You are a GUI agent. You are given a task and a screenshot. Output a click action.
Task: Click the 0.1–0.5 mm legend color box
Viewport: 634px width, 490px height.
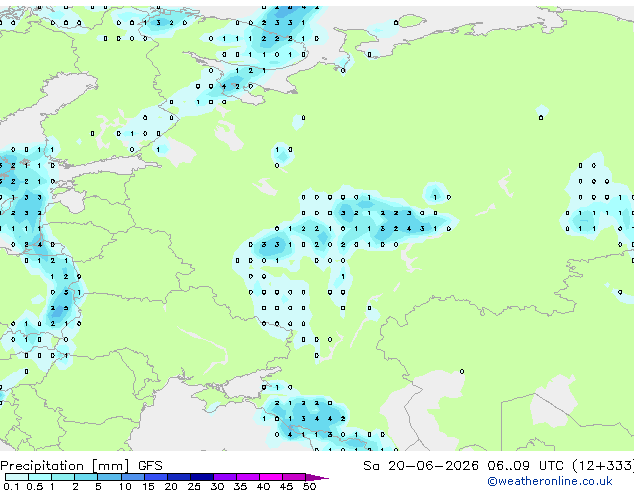[17, 477]
